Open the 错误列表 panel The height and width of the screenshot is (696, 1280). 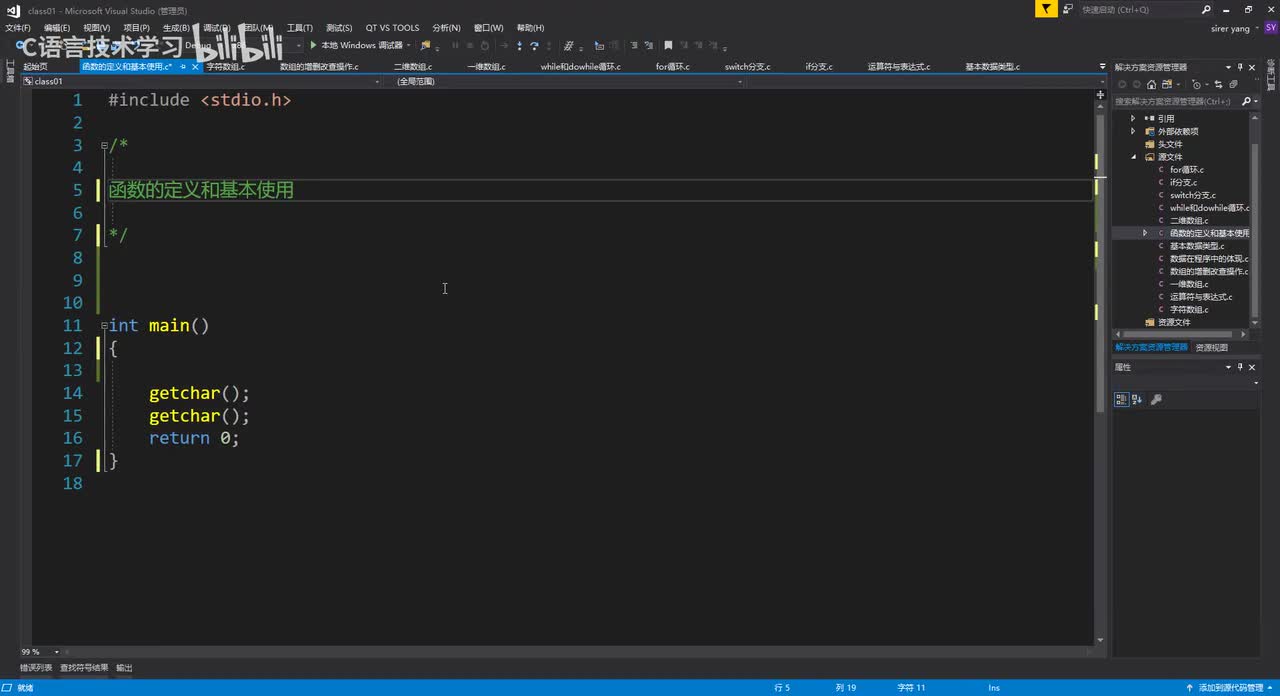click(x=36, y=667)
